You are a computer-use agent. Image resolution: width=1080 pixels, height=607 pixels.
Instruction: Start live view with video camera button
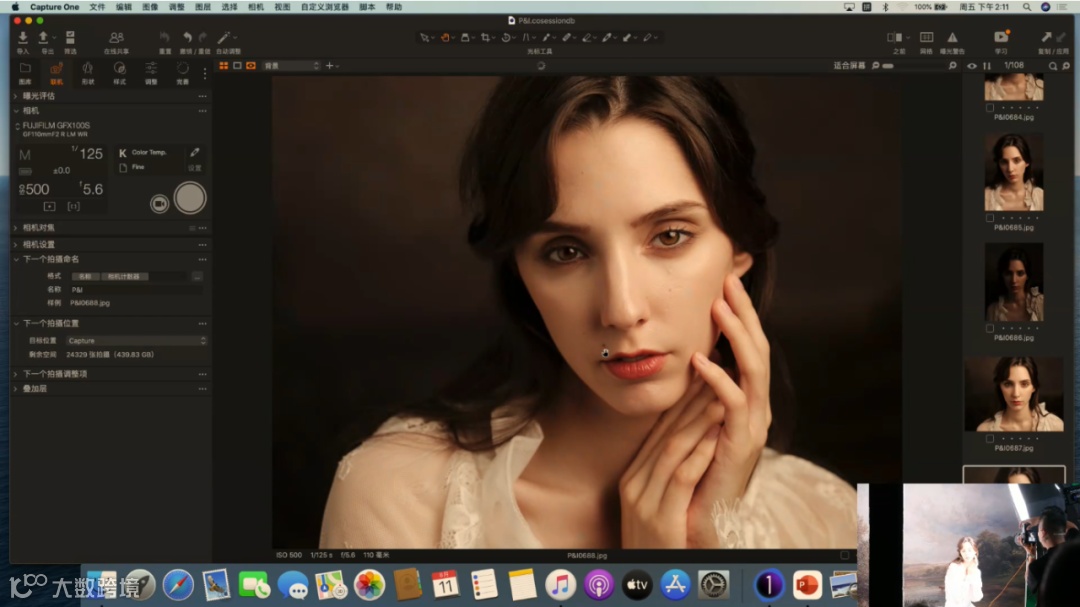[x=159, y=203]
